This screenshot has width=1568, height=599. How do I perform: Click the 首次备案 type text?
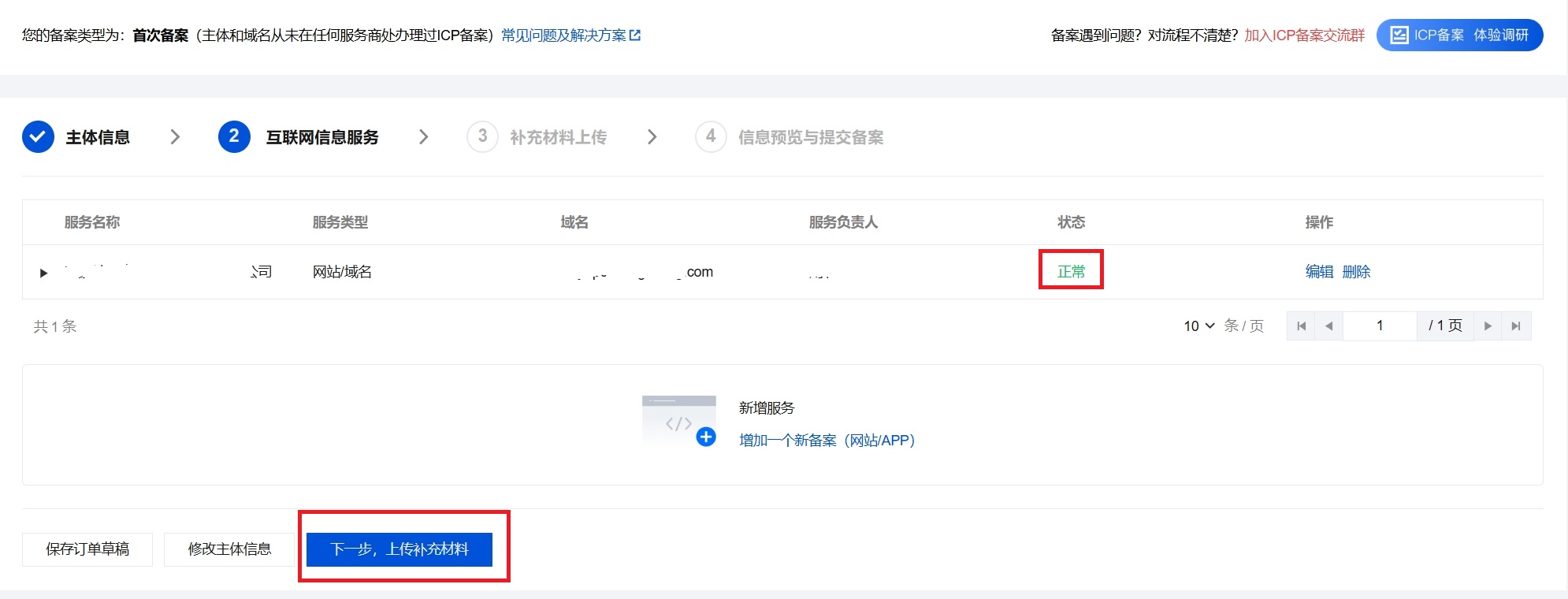click(x=161, y=35)
